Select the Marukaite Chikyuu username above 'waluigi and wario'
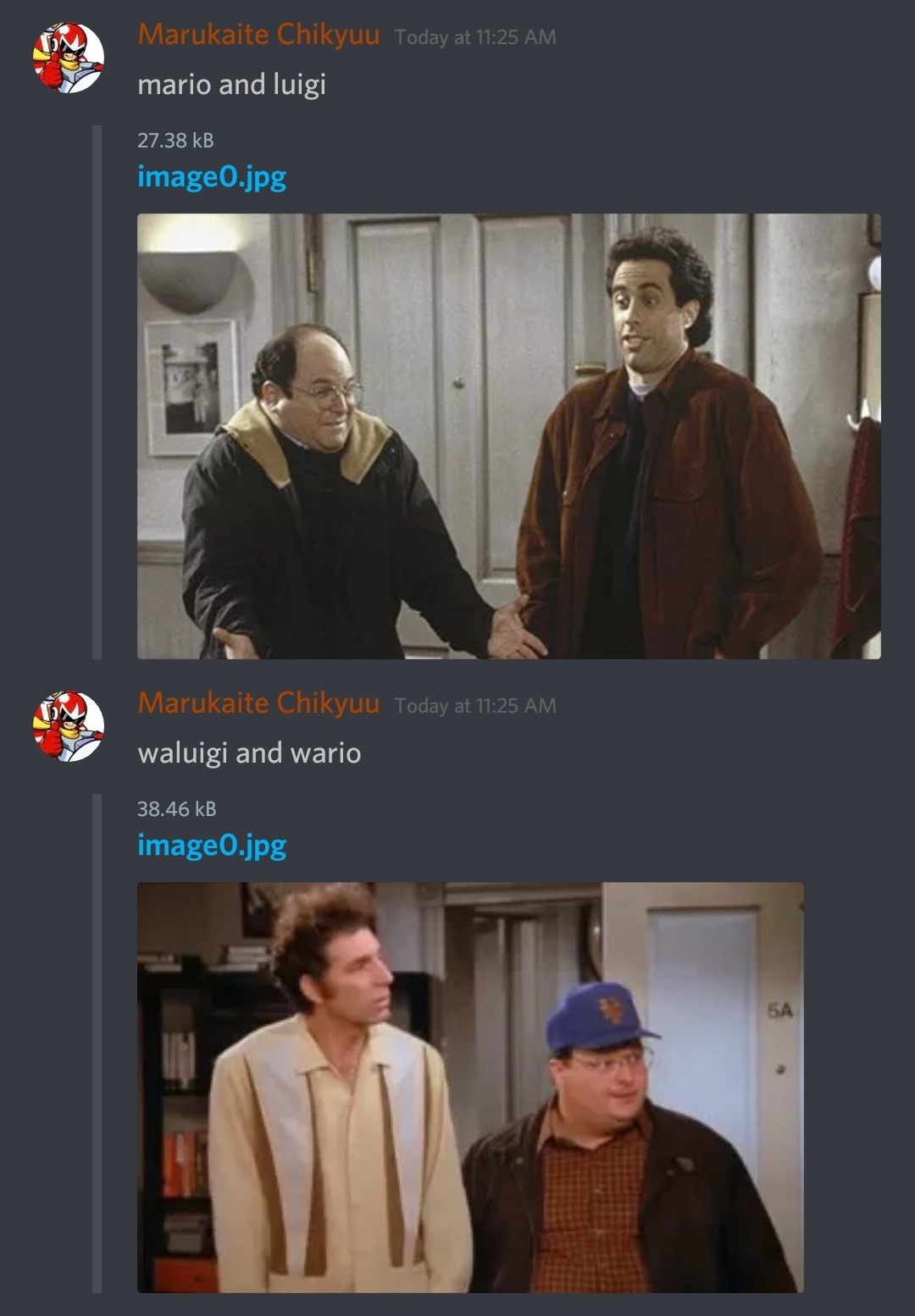 [x=258, y=703]
